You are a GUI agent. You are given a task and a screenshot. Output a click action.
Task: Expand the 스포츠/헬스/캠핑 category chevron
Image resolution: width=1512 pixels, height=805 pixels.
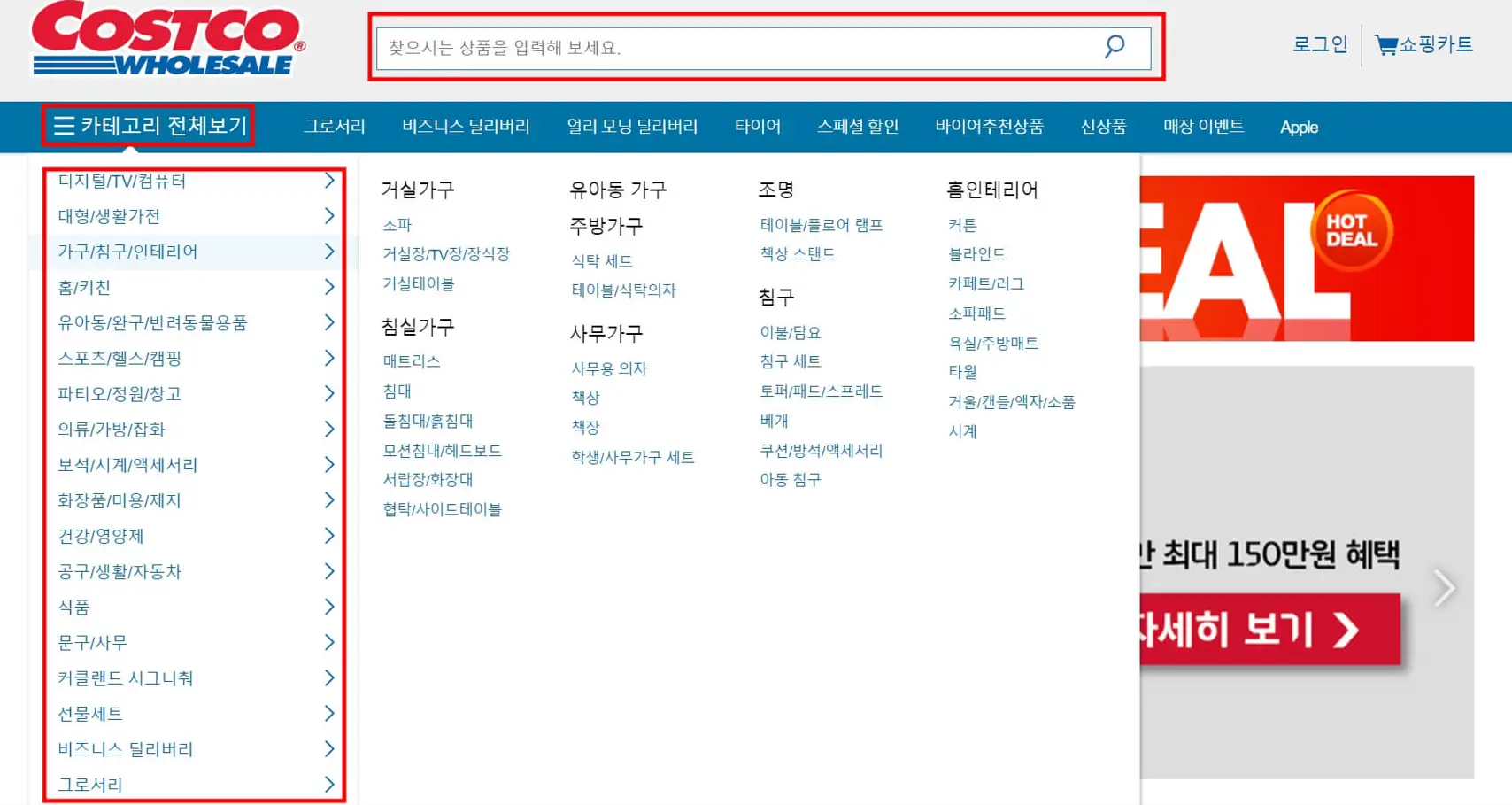tap(331, 358)
